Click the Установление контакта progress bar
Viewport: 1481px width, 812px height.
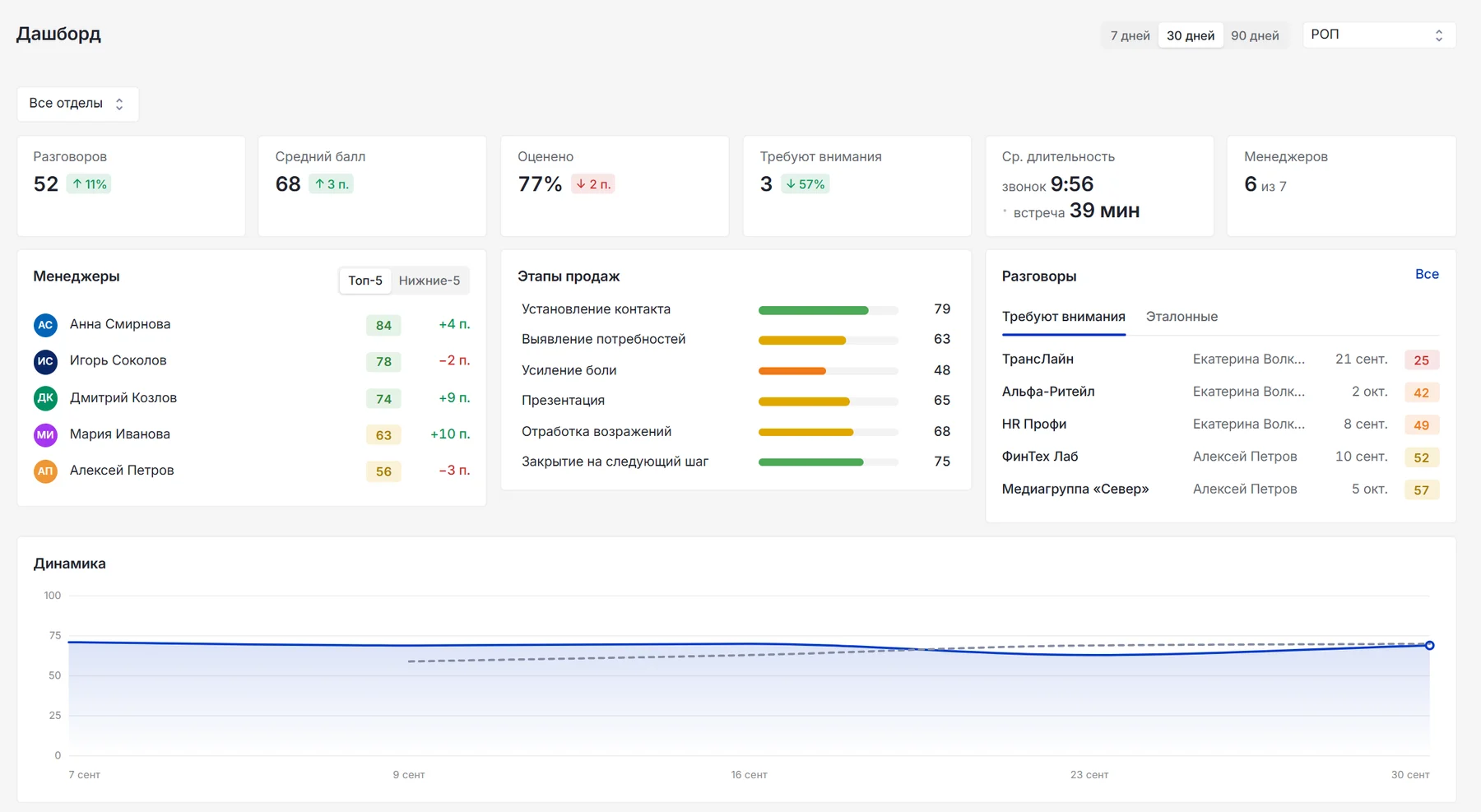[828, 310]
